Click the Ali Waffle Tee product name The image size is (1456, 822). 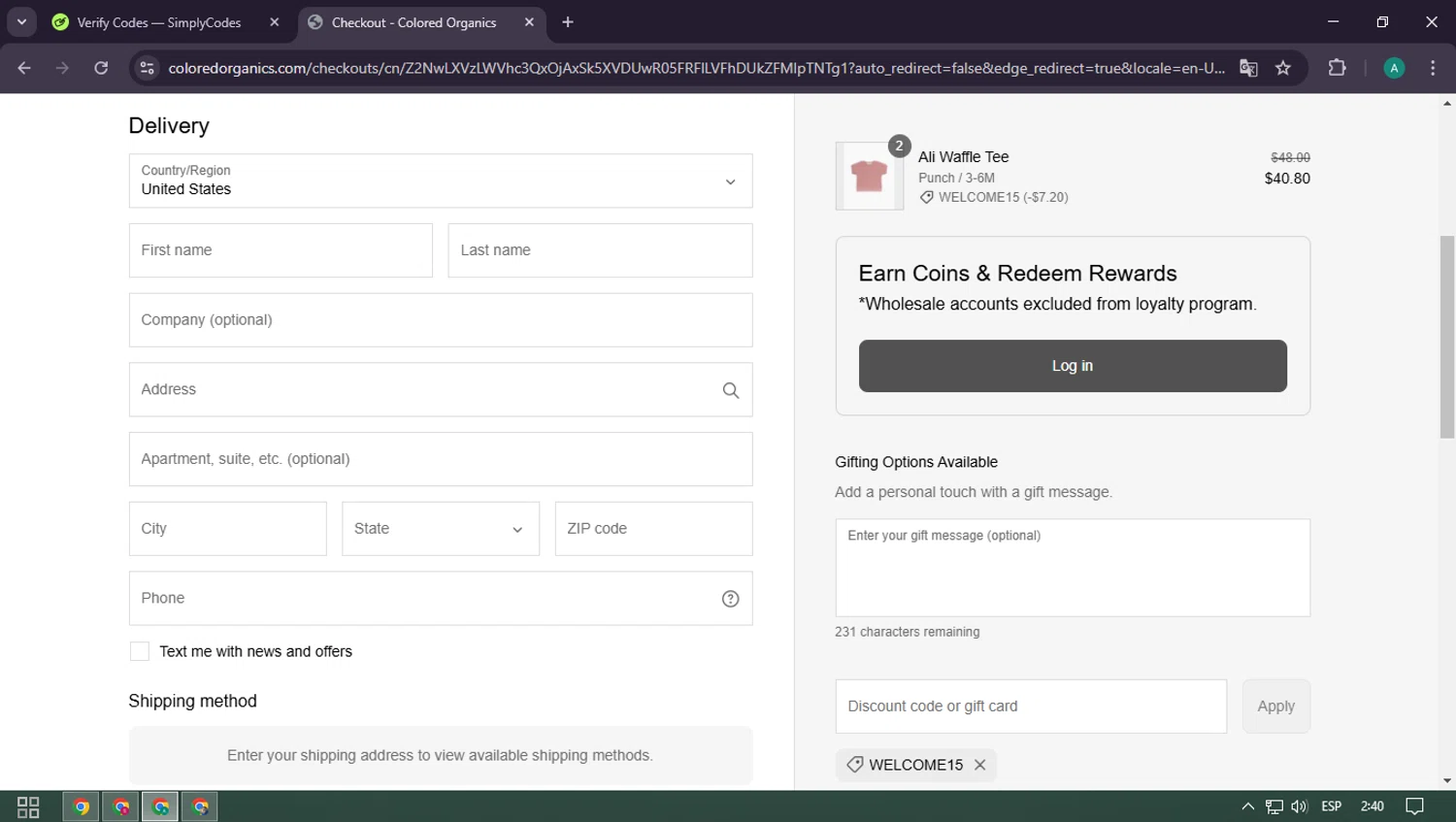[x=964, y=157]
